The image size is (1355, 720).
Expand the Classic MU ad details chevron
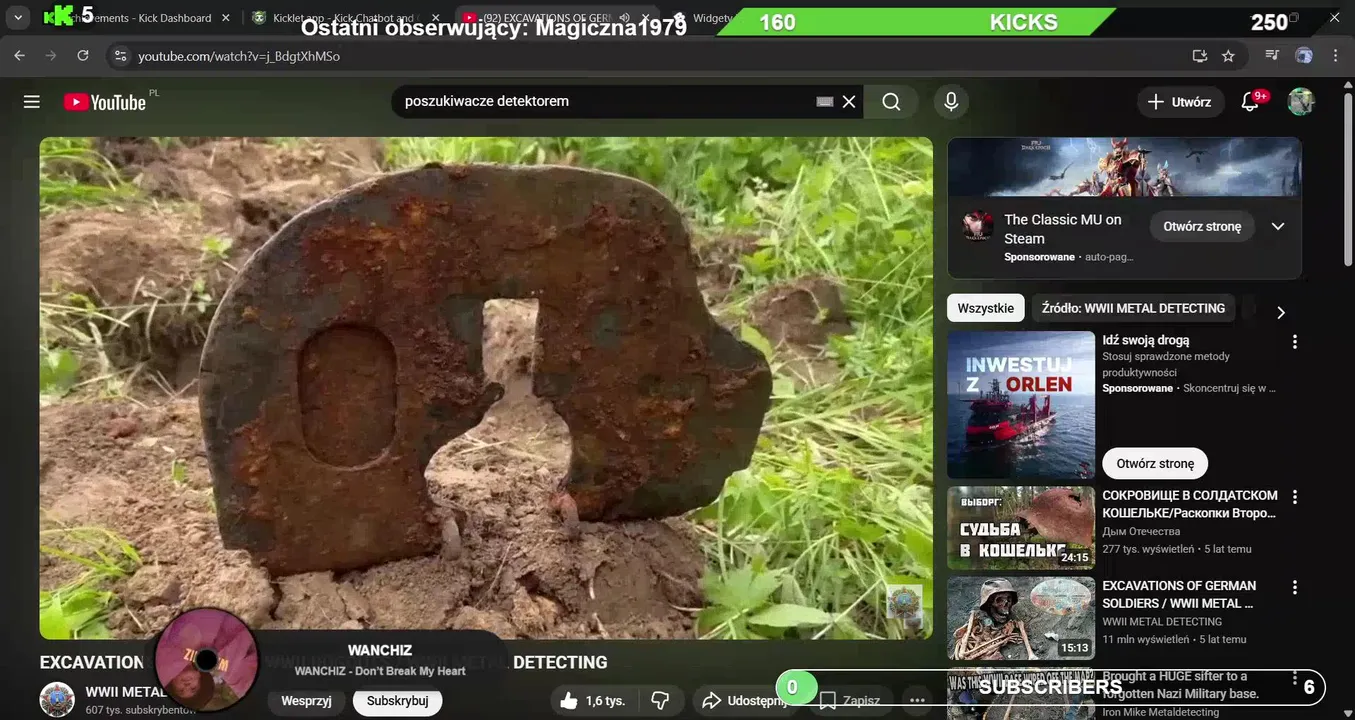pos(1277,226)
